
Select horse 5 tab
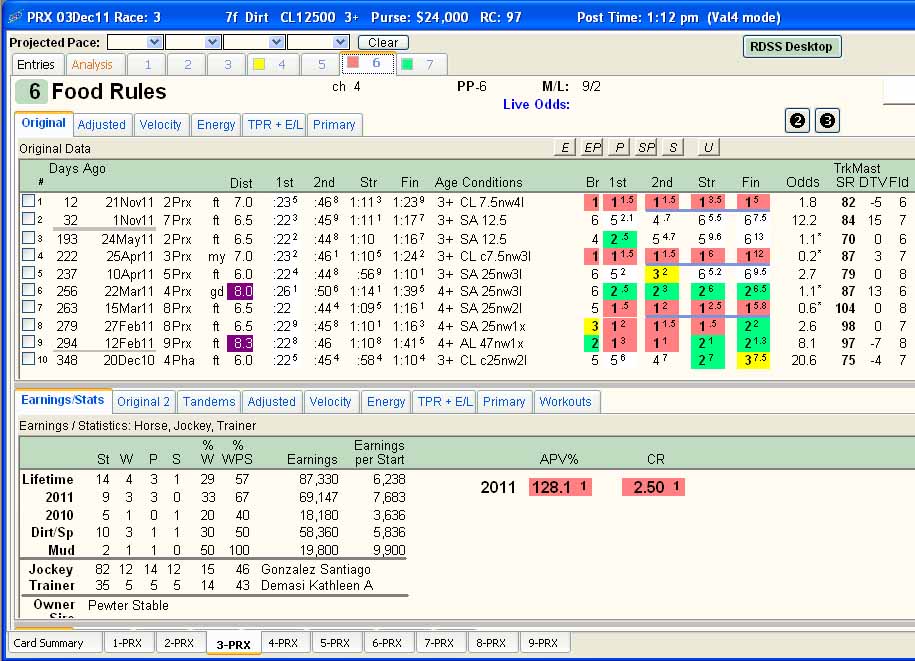coord(322,65)
